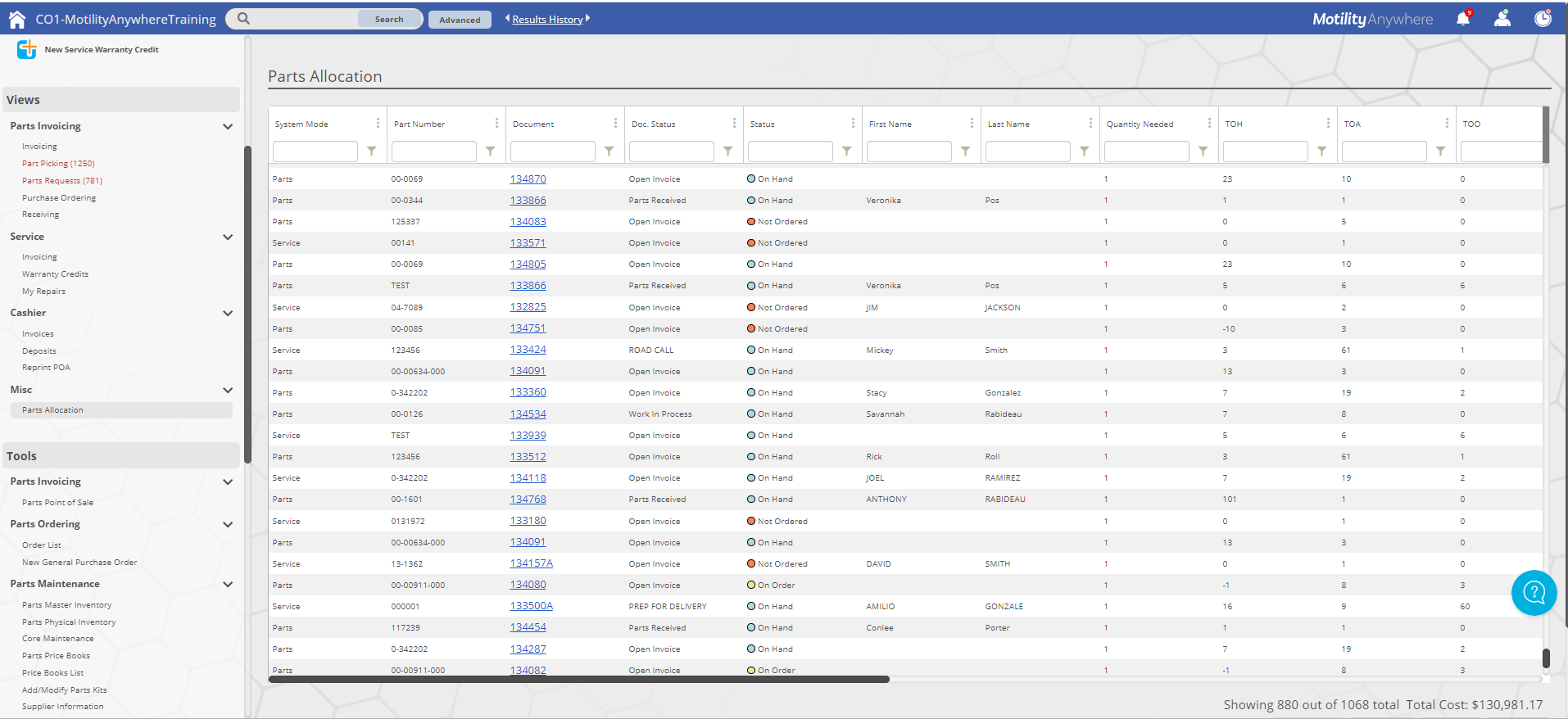Click the Search button
The image size is (1568, 719).
point(389,19)
